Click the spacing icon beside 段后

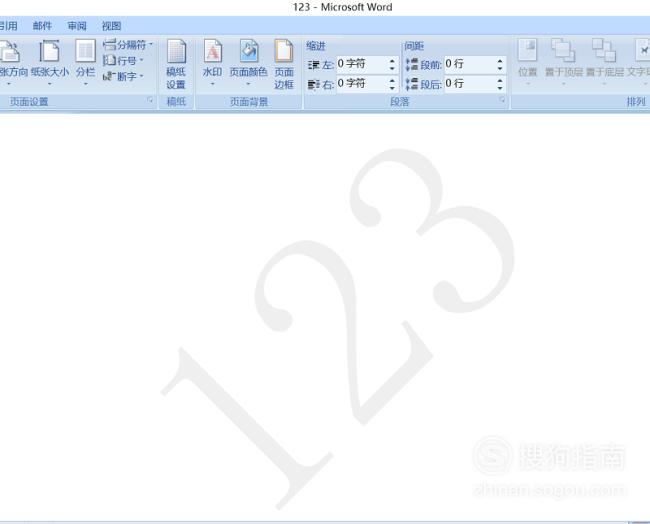point(412,84)
